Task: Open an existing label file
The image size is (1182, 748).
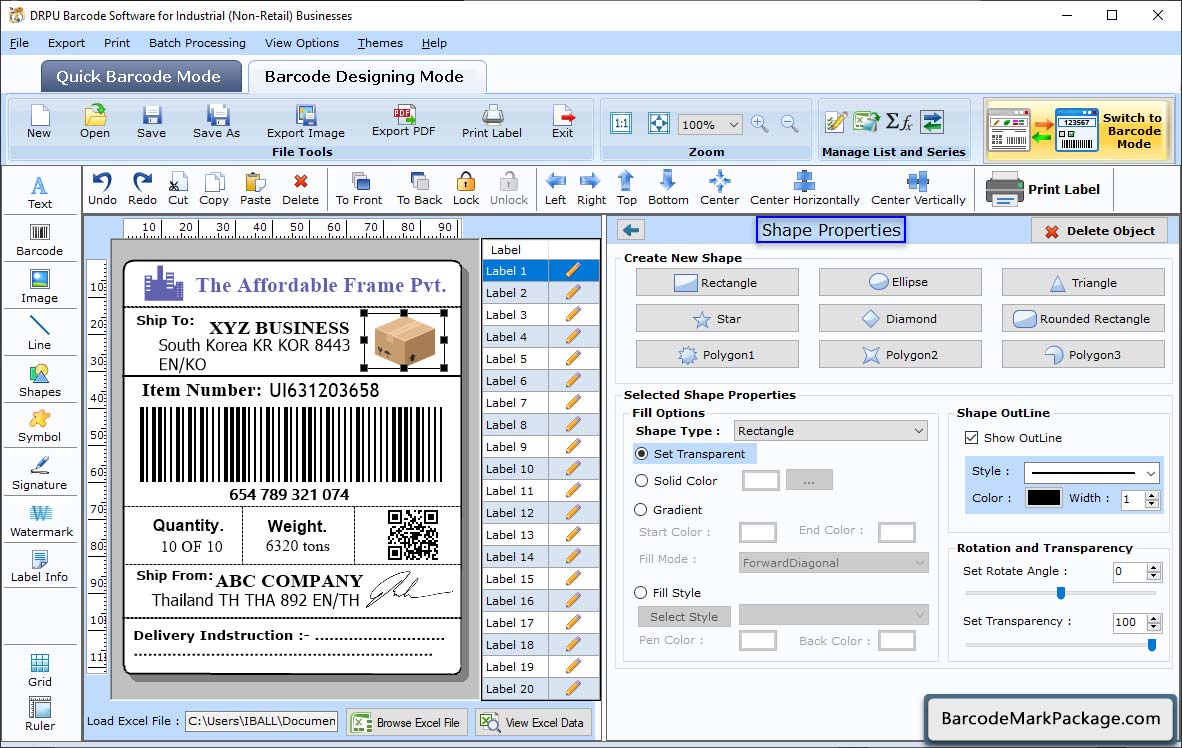Action: 95,121
